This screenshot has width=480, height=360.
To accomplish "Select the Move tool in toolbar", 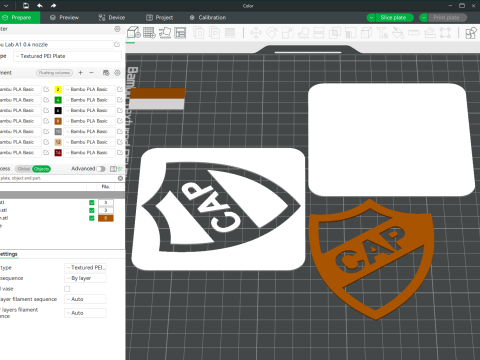I will coord(256,33).
